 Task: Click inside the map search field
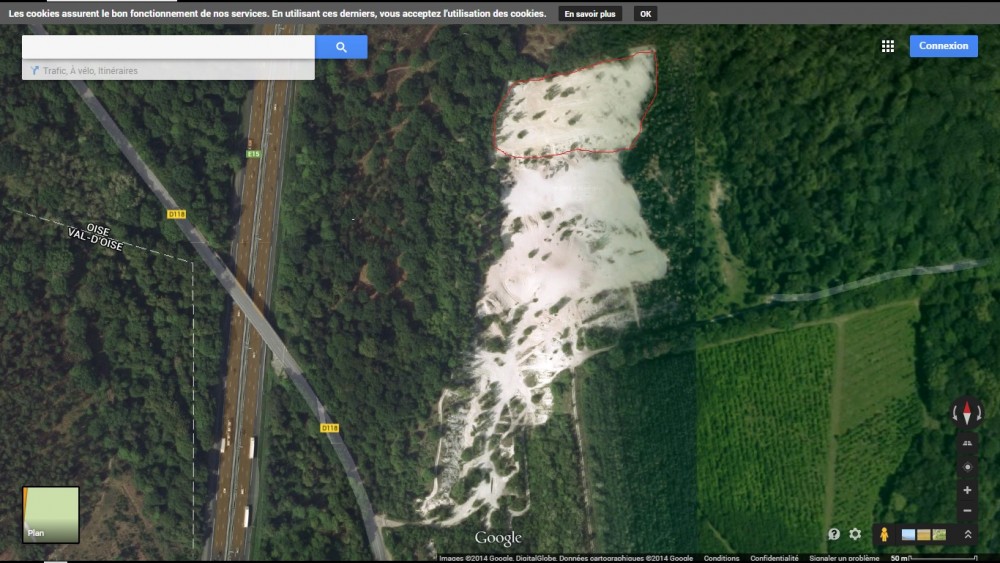tap(168, 47)
